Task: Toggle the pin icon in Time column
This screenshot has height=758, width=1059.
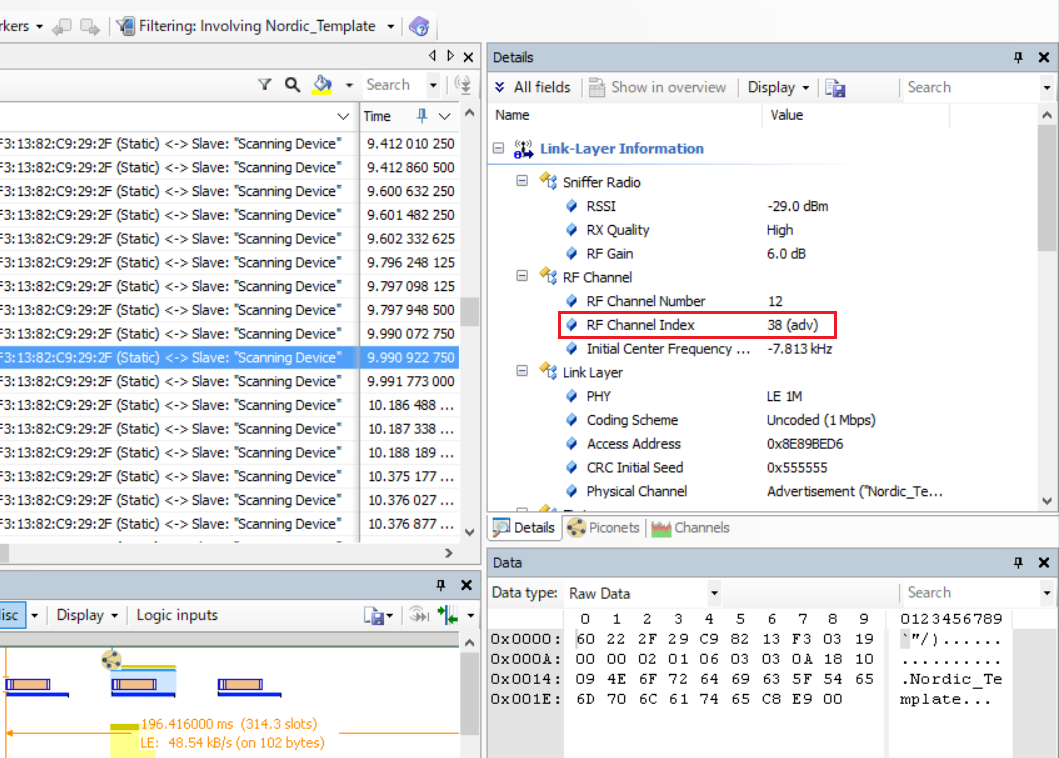Action: click(422, 116)
